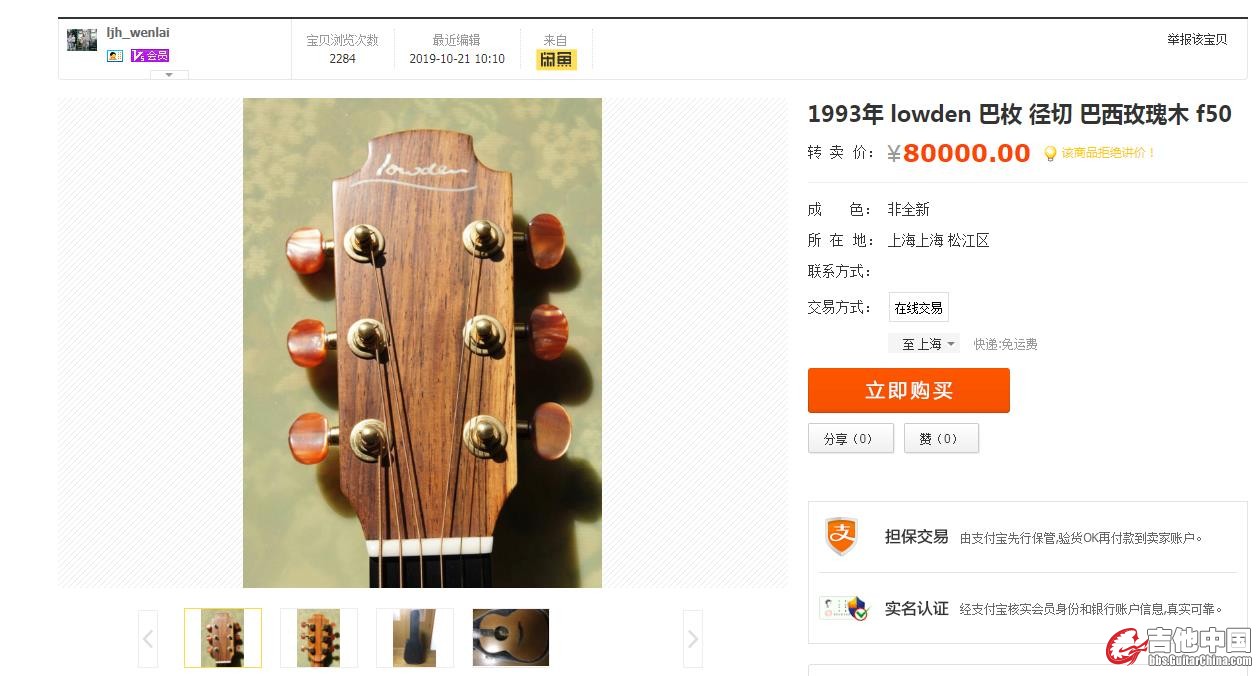Select second headstock back thumbnail
1259x676 pixels.
pyautogui.click(x=318, y=638)
